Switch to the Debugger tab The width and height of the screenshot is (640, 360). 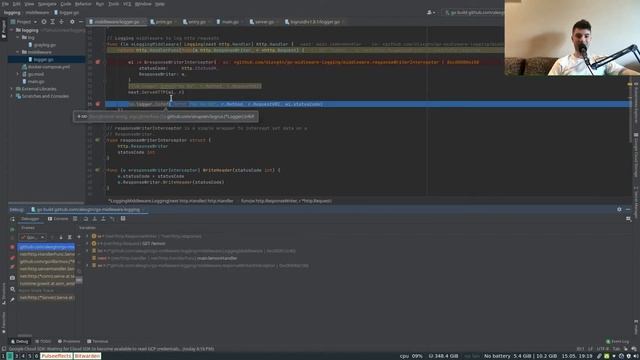(30, 219)
